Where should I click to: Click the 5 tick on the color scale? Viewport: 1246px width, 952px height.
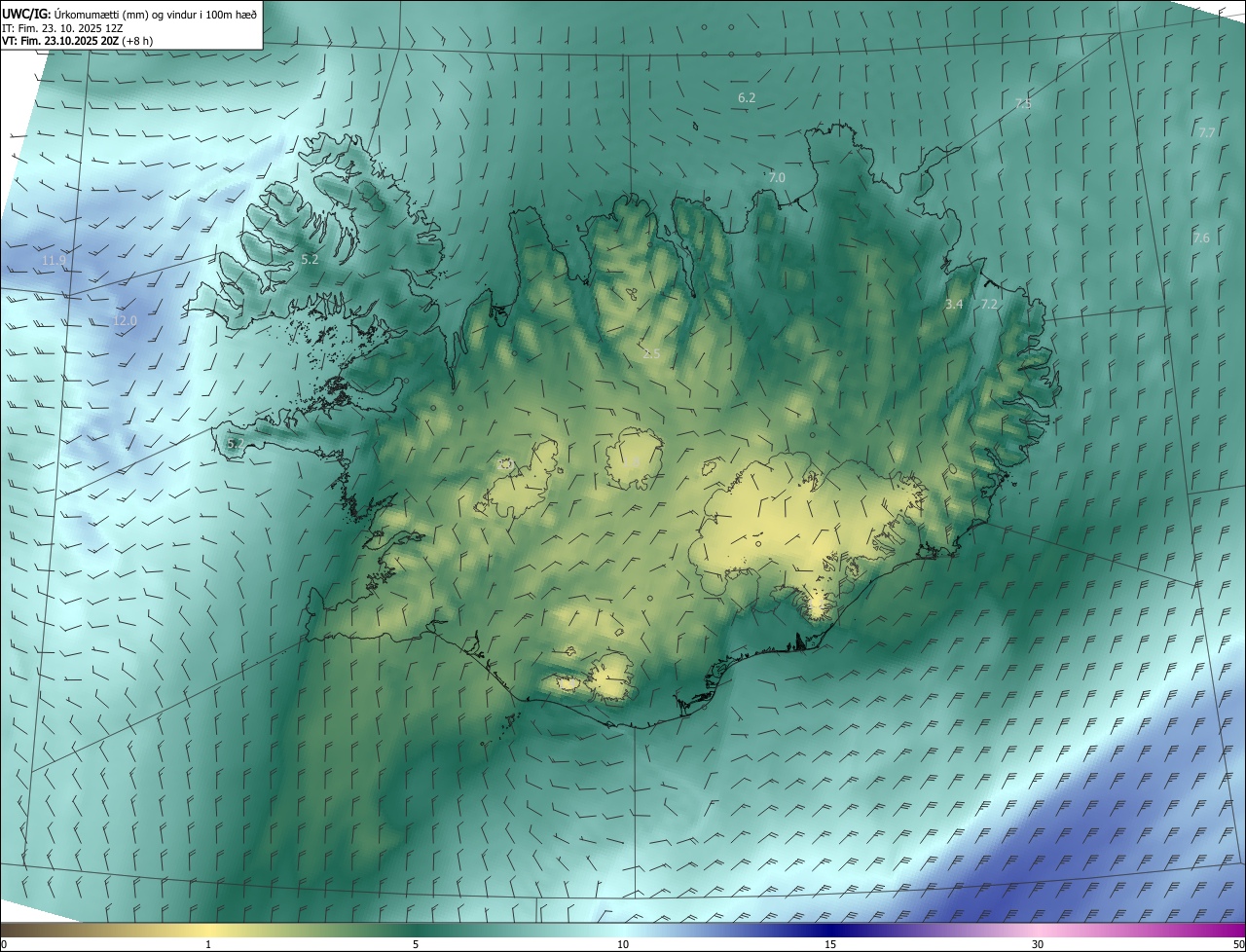pos(416,945)
